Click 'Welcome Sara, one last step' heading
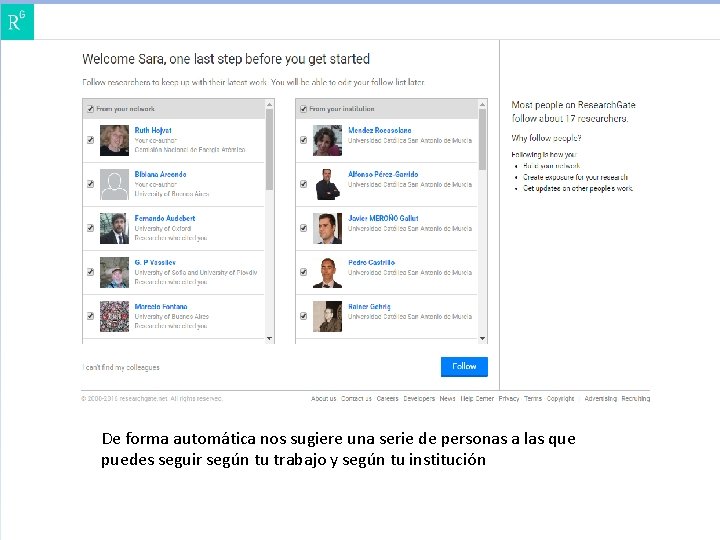 point(226,59)
